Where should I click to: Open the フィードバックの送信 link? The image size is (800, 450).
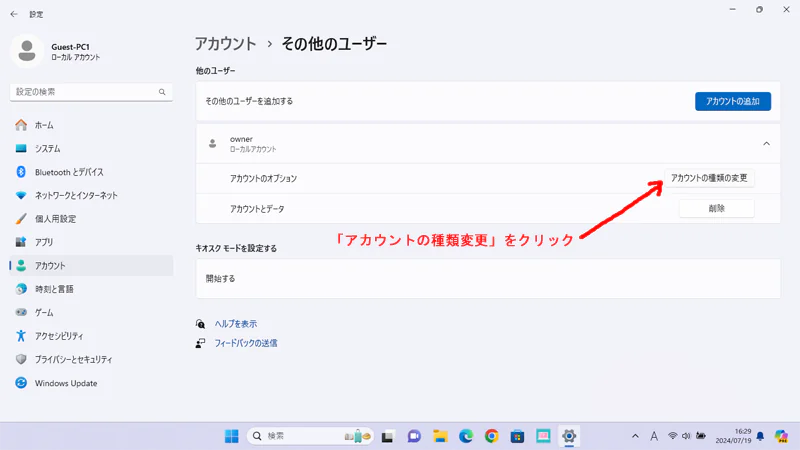click(246, 343)
